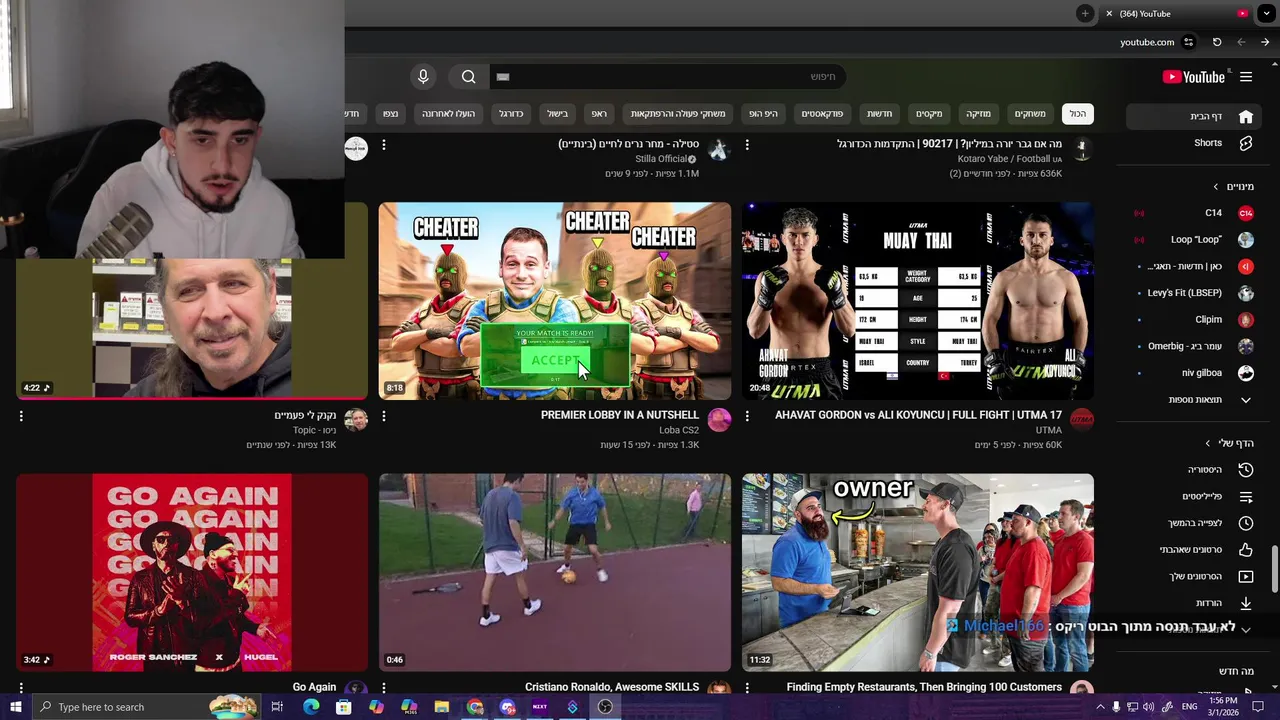Open Watch Later (לצפייה בהמשך)
Screen dimensions: 1280x720
pyautogui.click(x=1194, y=523)
